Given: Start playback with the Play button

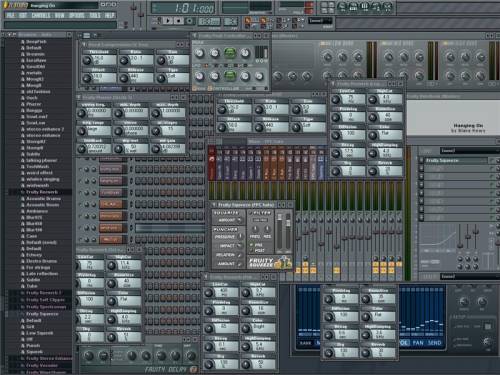Looking at the screenshot, I should (168, 21).
